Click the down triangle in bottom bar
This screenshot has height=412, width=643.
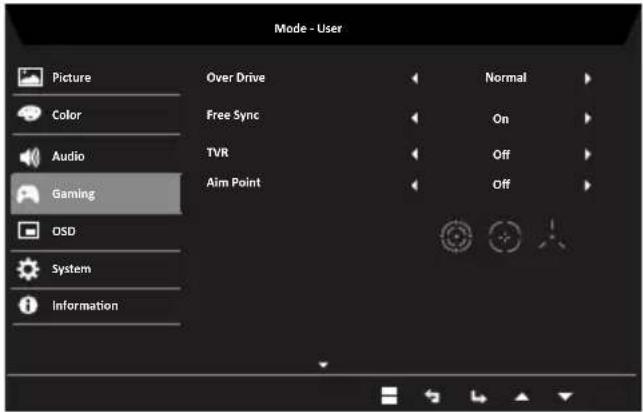coord(565,396)
